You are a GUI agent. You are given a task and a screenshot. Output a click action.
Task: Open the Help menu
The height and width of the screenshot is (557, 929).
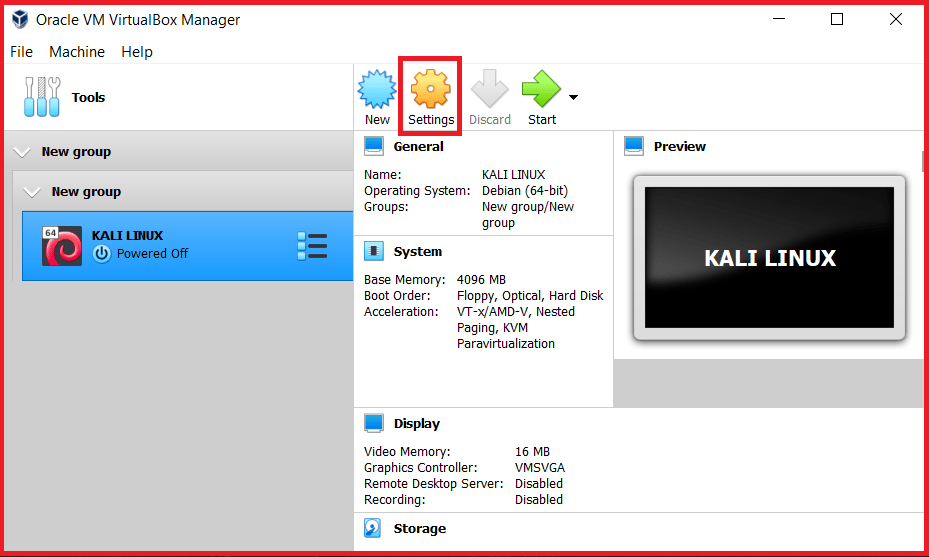[x=137, y=52]
